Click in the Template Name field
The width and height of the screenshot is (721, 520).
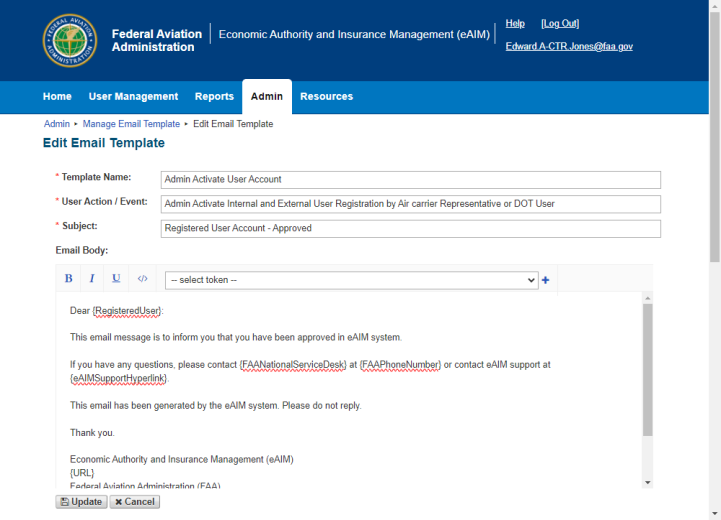(411, 180)
